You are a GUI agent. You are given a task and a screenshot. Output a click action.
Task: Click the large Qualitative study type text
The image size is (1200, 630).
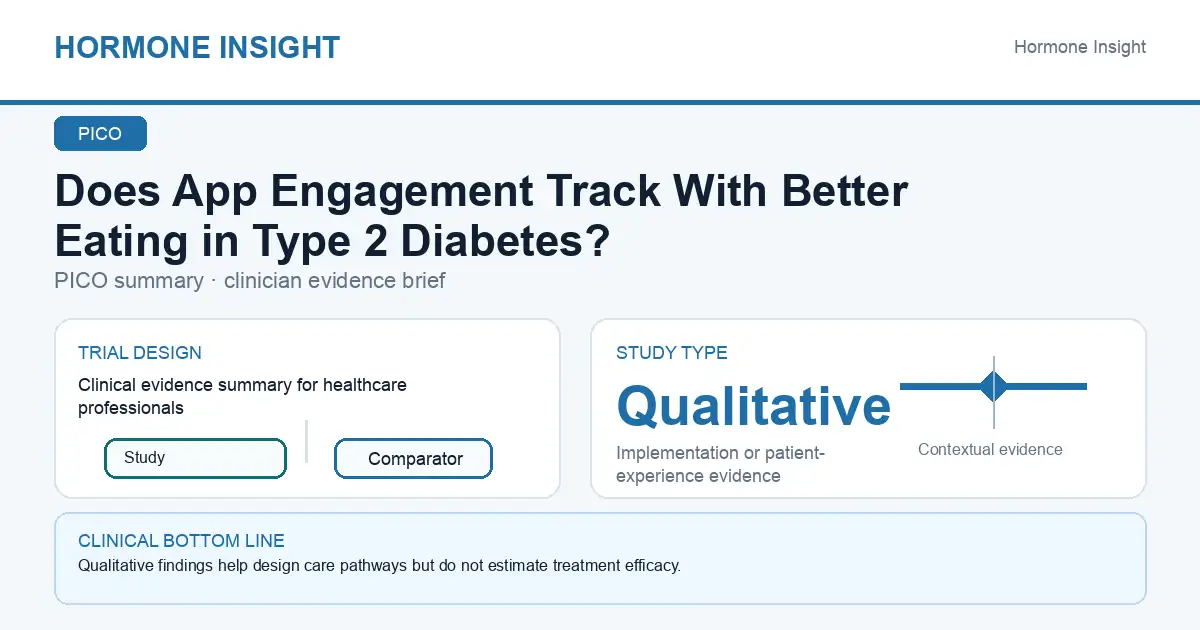(x=753, y=406)
